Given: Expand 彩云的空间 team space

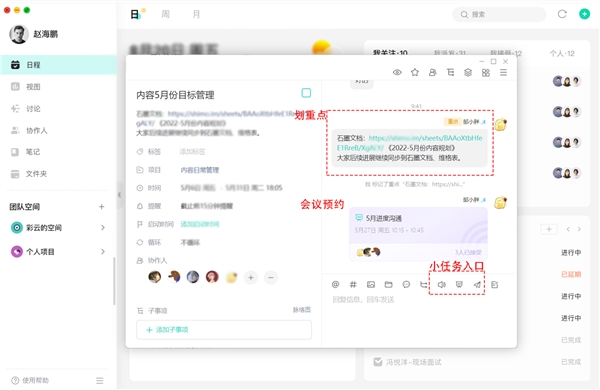Looking at the screenshot, I should click(103, 227).
